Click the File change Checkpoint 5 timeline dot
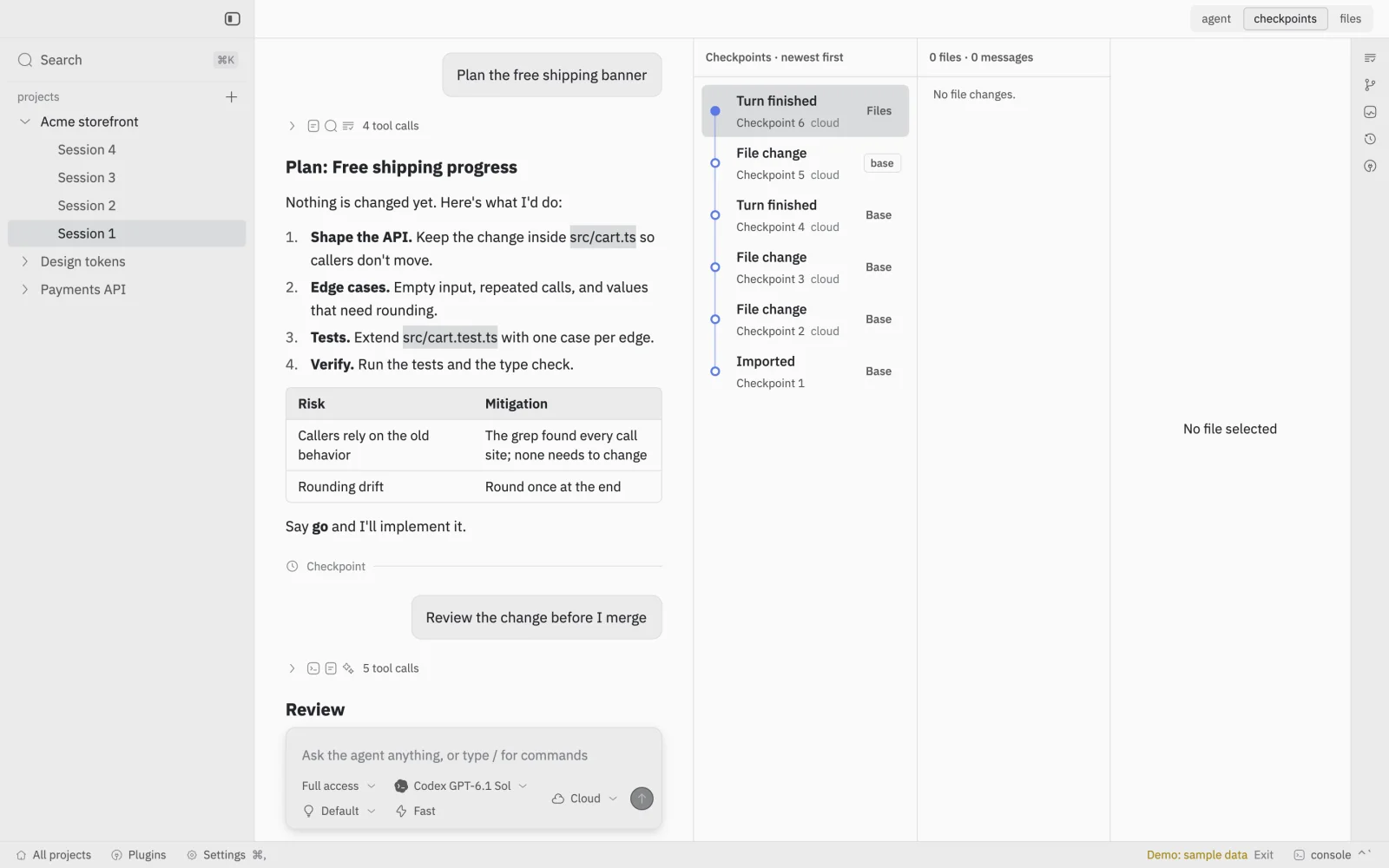 pos(715,163)
